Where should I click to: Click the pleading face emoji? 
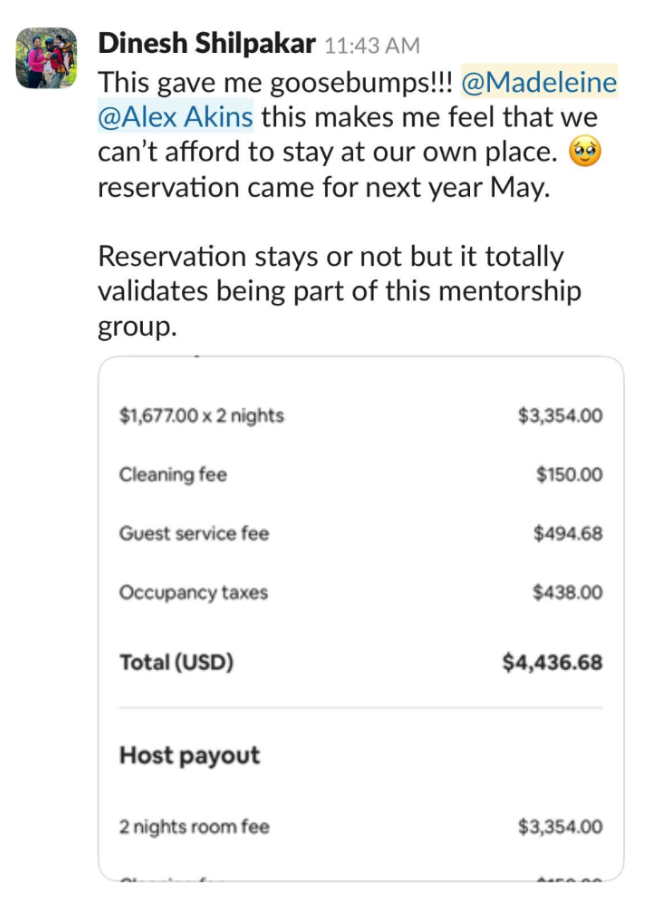coord(583,152)
